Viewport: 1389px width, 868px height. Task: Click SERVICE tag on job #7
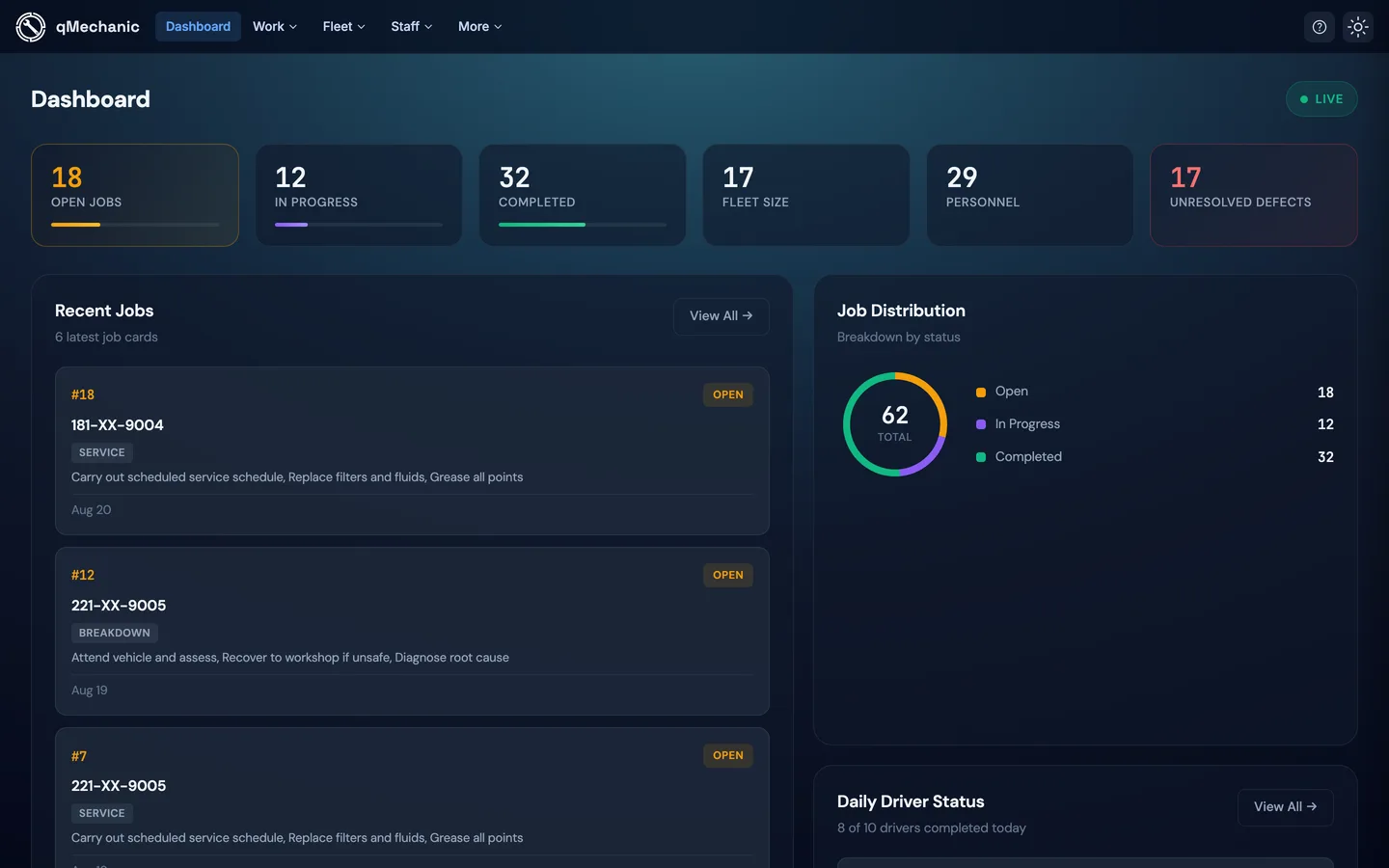(102, 813)
